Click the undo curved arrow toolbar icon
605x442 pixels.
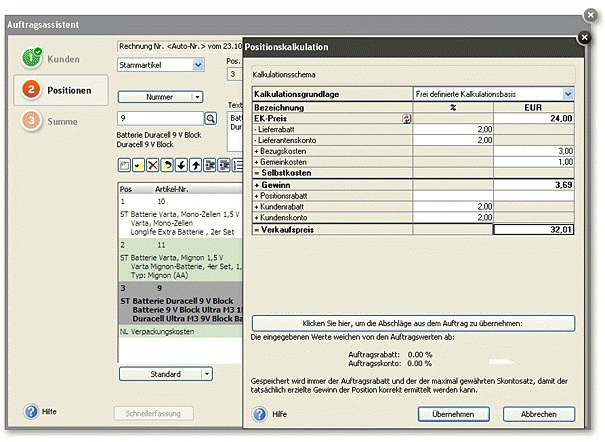pos(167,165)
